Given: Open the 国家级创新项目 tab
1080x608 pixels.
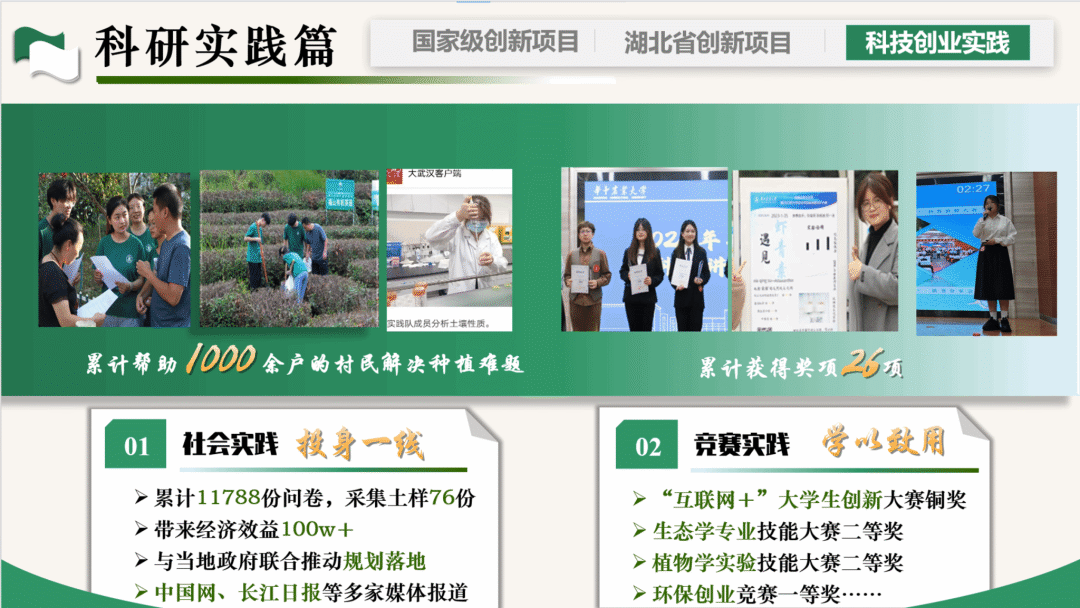Looking at the screenshot, I should (495, 42).
